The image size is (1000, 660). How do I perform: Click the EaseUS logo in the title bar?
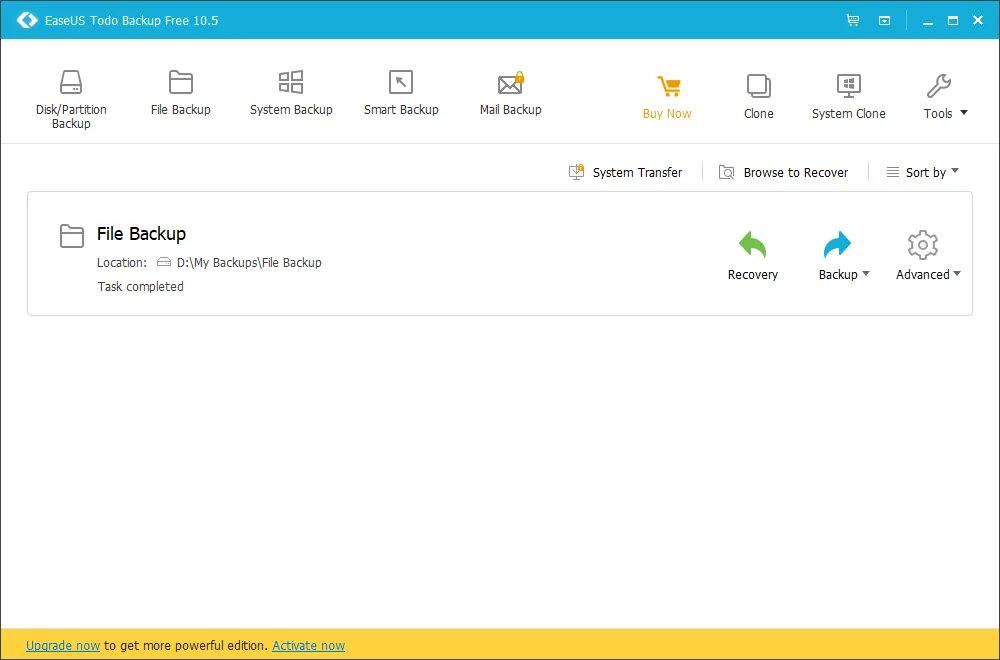(x=27, y=20)
